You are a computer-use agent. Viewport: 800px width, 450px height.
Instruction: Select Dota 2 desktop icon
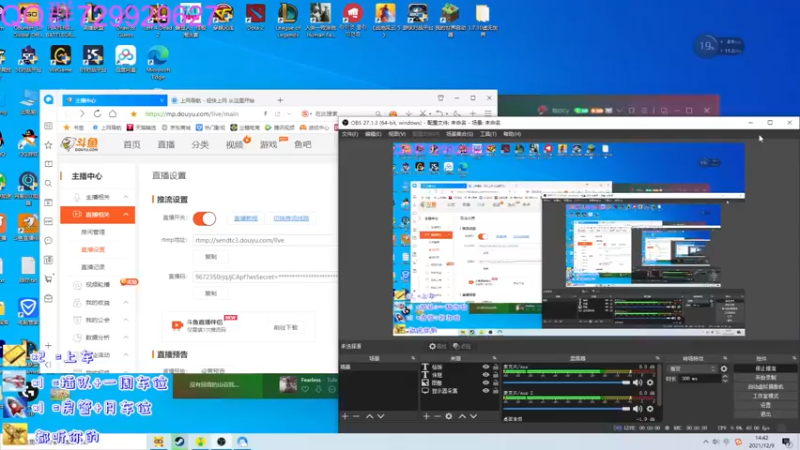pos(255,18)
